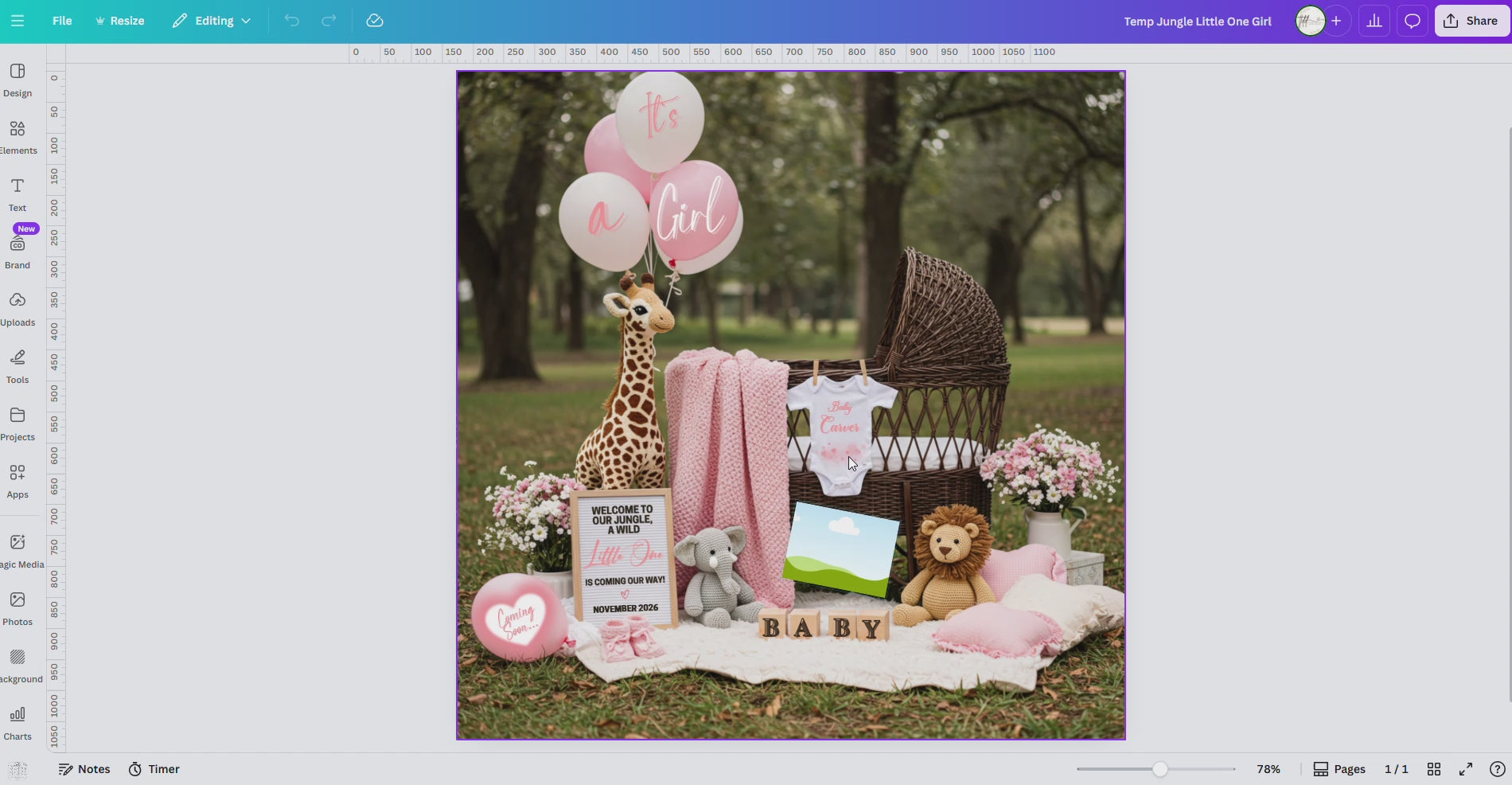Expand the Pages list
Image resolution: width=1512 pixels, height=785 pixels.
tap(1338, 769)
